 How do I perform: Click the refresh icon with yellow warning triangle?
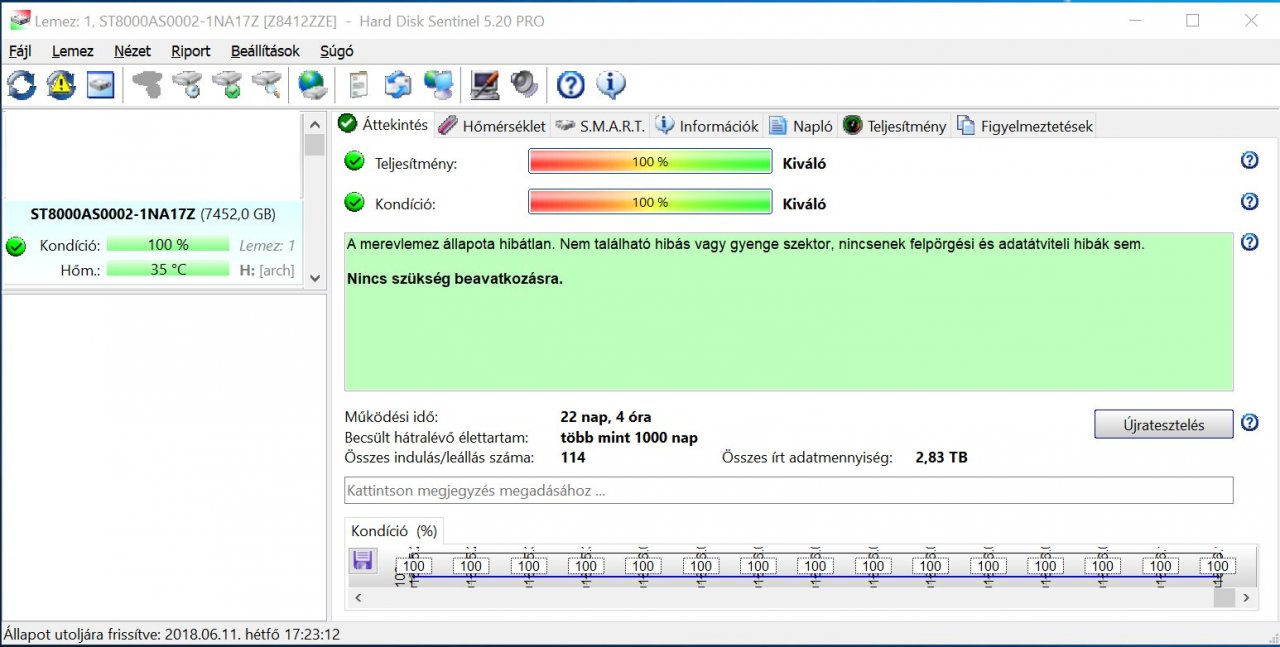[61, 85]
